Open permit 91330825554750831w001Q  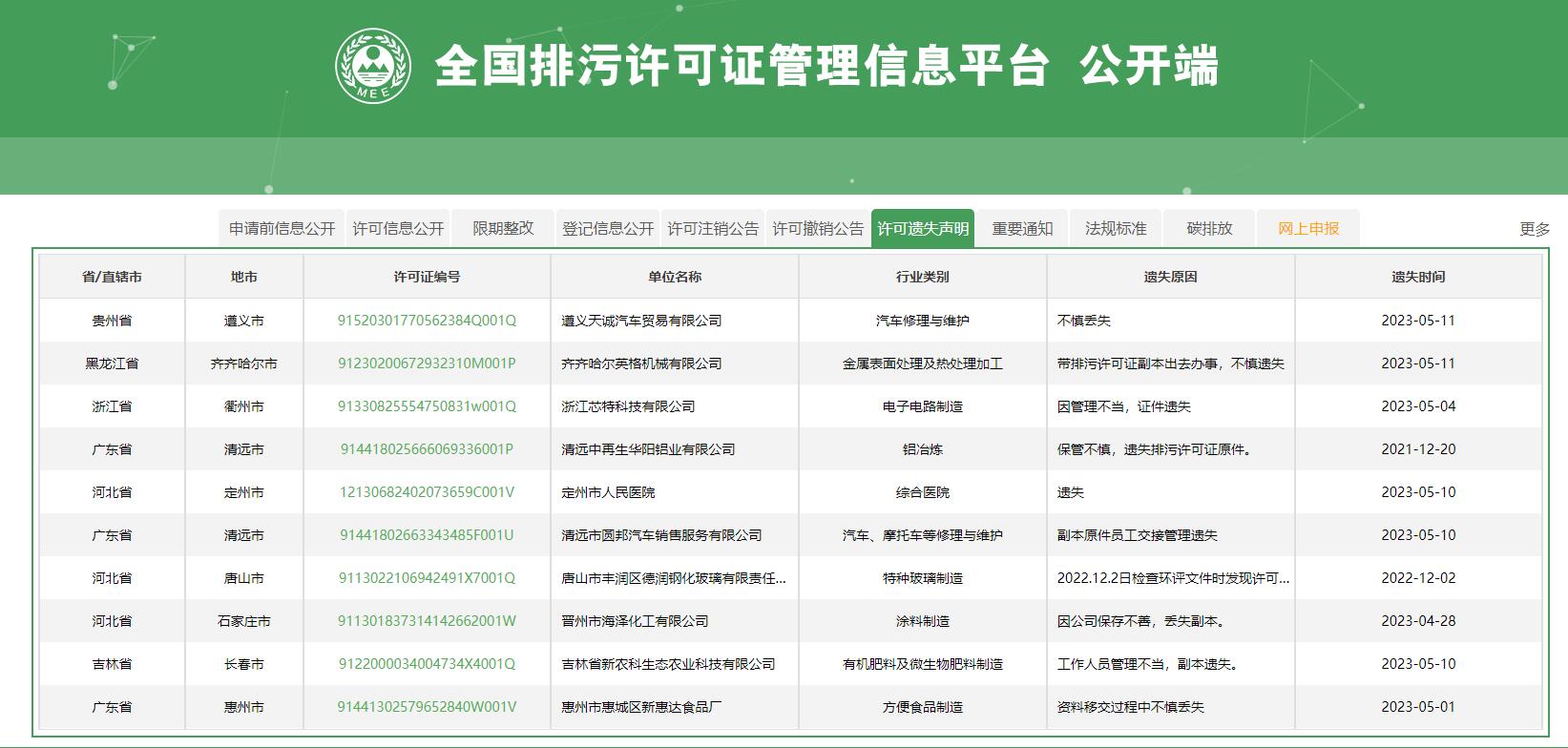[427, 406]
